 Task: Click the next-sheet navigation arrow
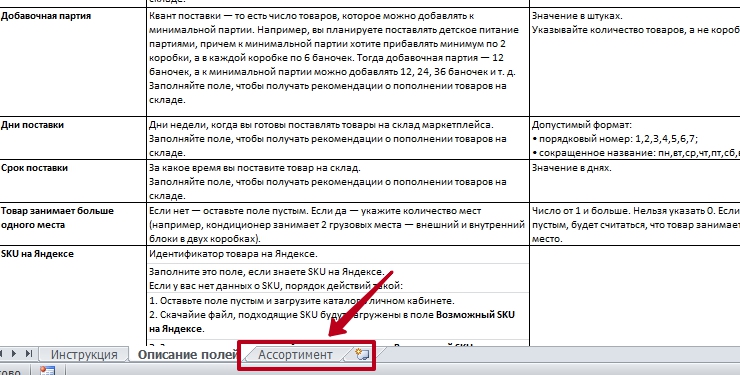coord(14,353)
